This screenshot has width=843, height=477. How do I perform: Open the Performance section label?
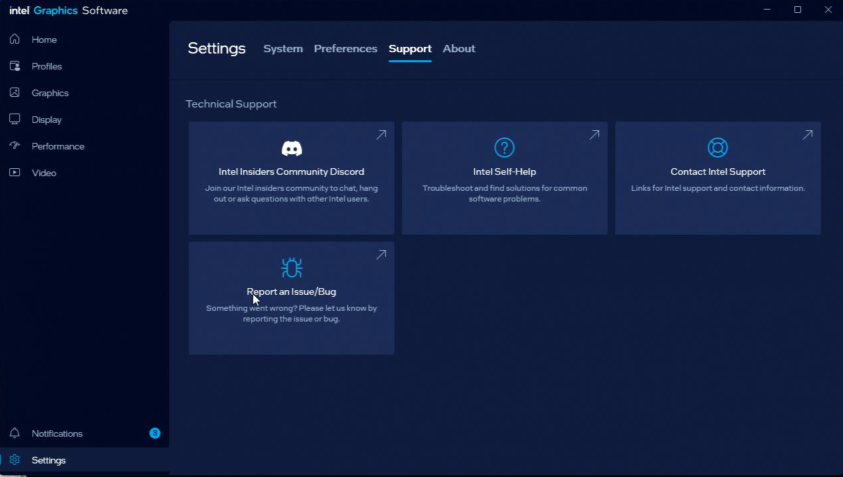[58, 146]
